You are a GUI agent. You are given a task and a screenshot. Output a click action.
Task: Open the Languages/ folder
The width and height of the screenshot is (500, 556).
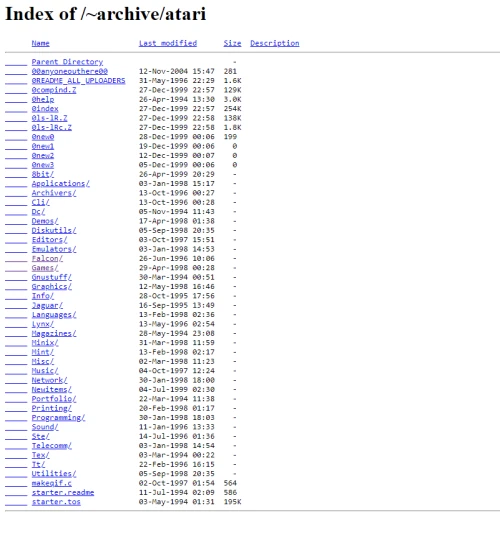[54, 315]
